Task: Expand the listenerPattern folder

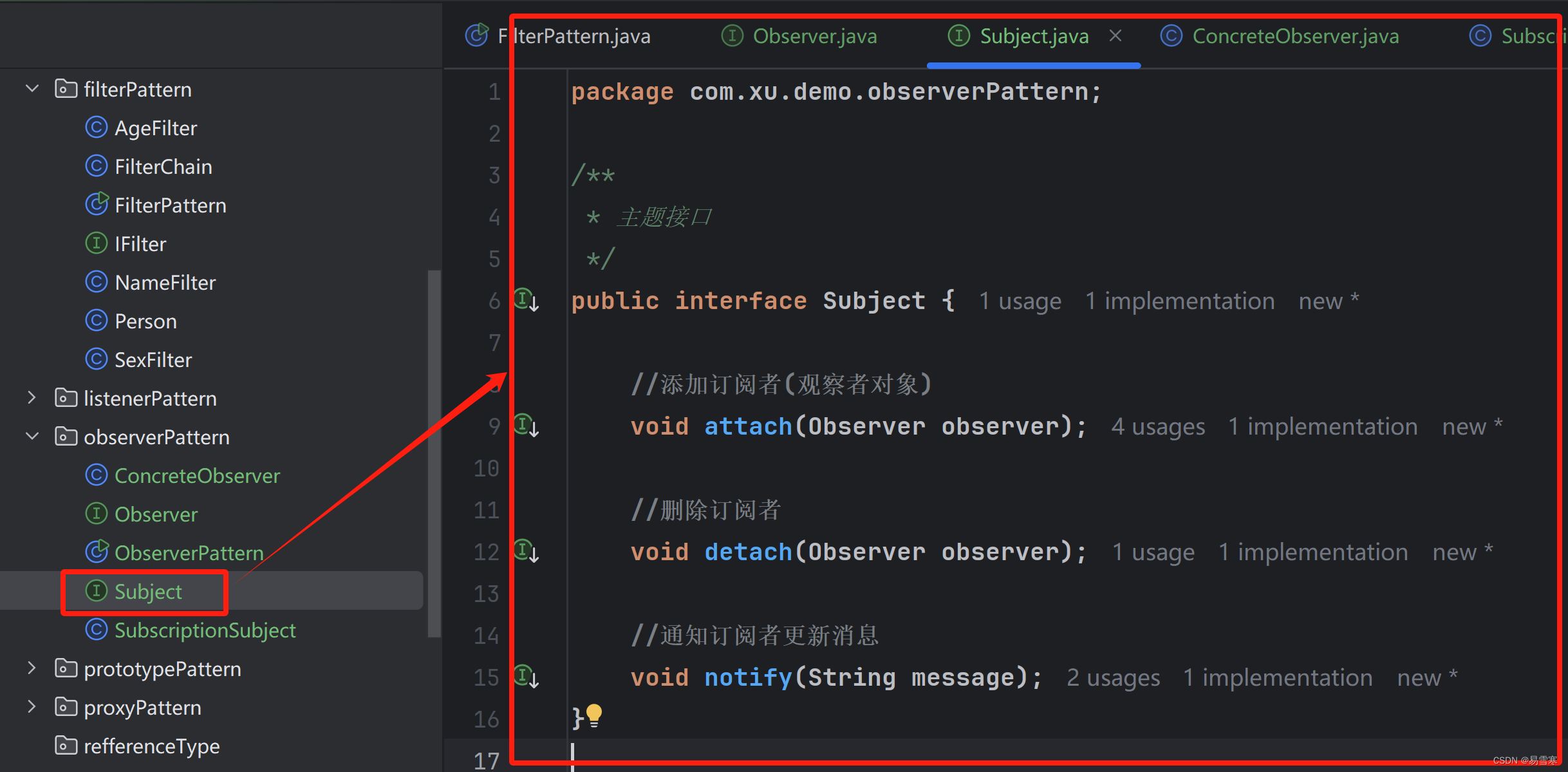Action: click(32, 398)
